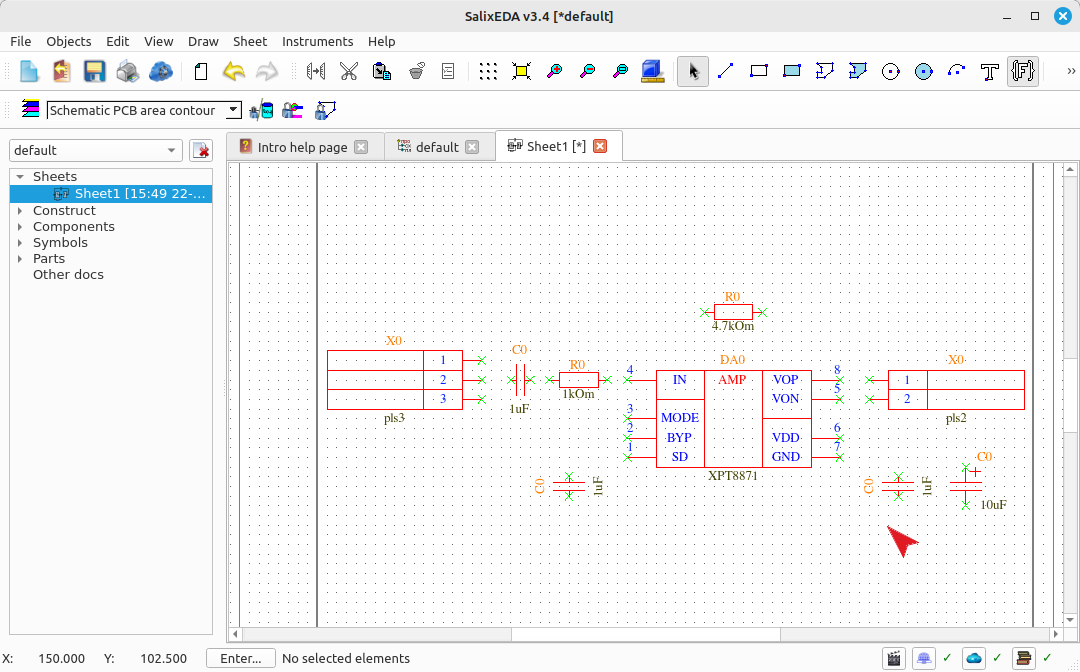This screenshot has width=1080, height=672.
Task: Show more toolbar items chevron
Action: point(1071,71)
